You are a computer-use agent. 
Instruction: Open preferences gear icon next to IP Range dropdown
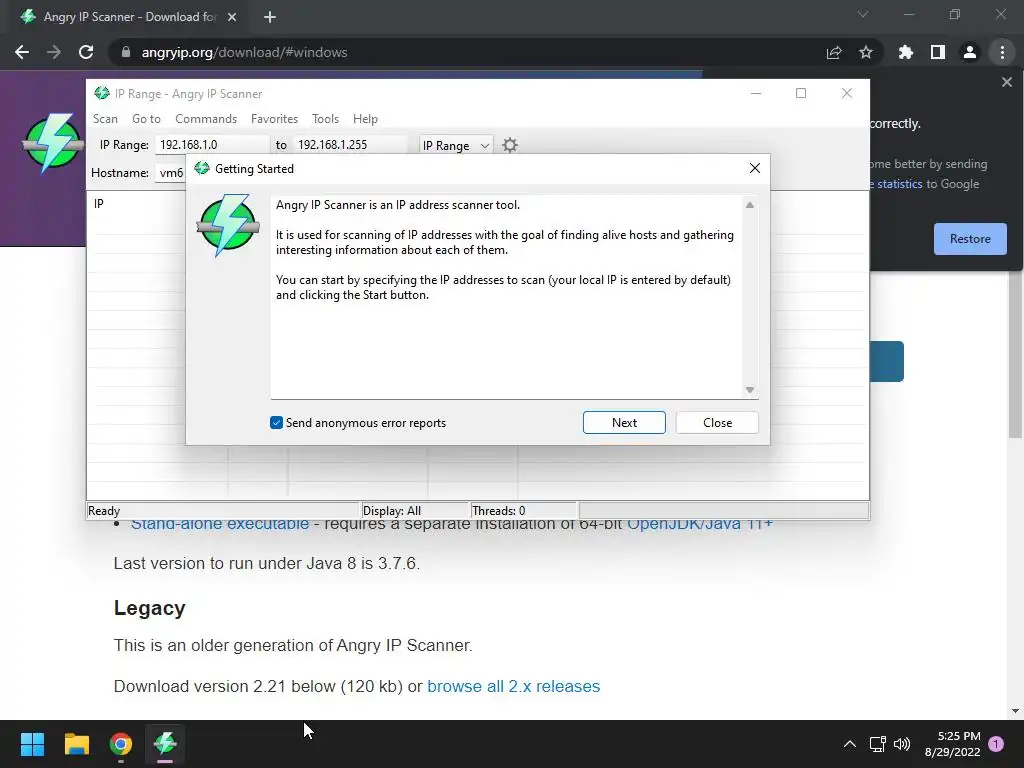point(510,145)
